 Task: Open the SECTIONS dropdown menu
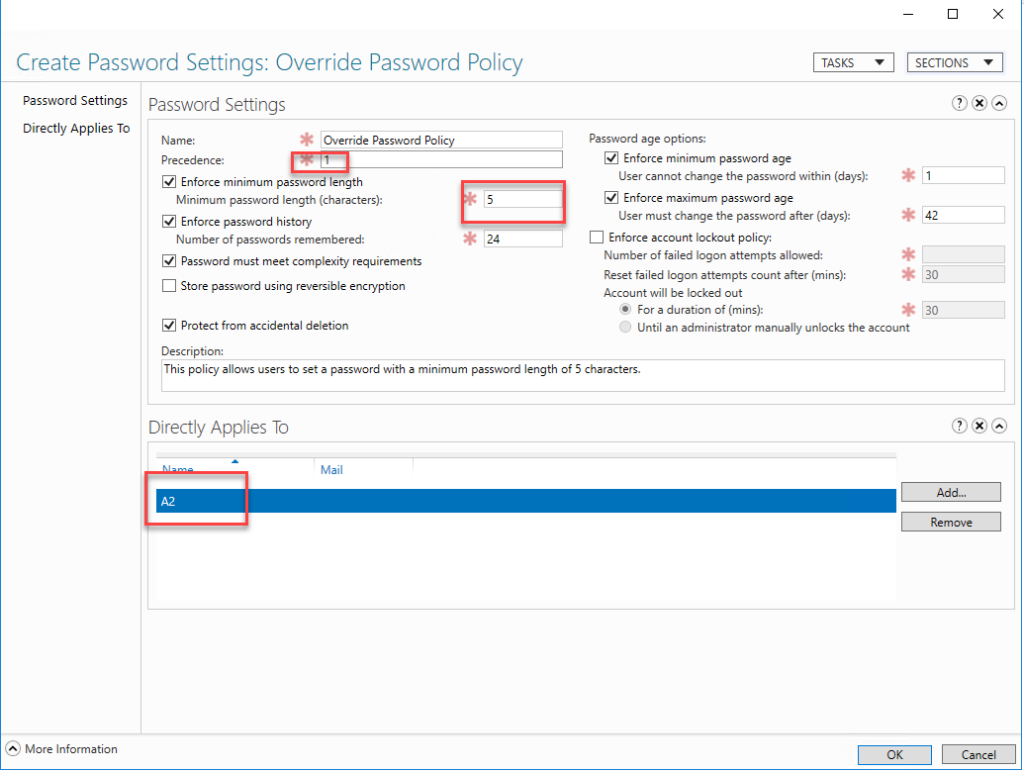[954, 62]
